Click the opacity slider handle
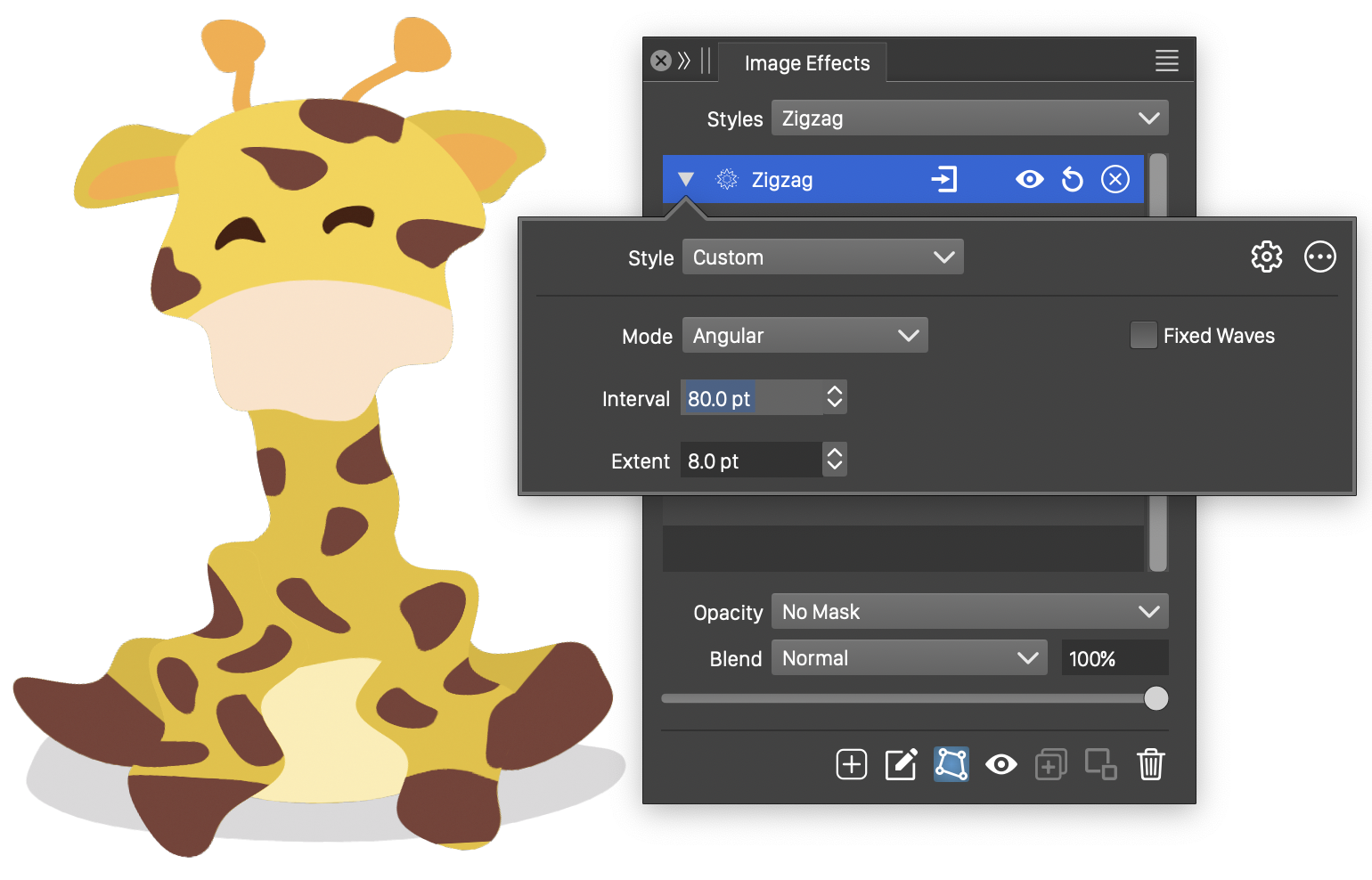 coord(1156,698)
